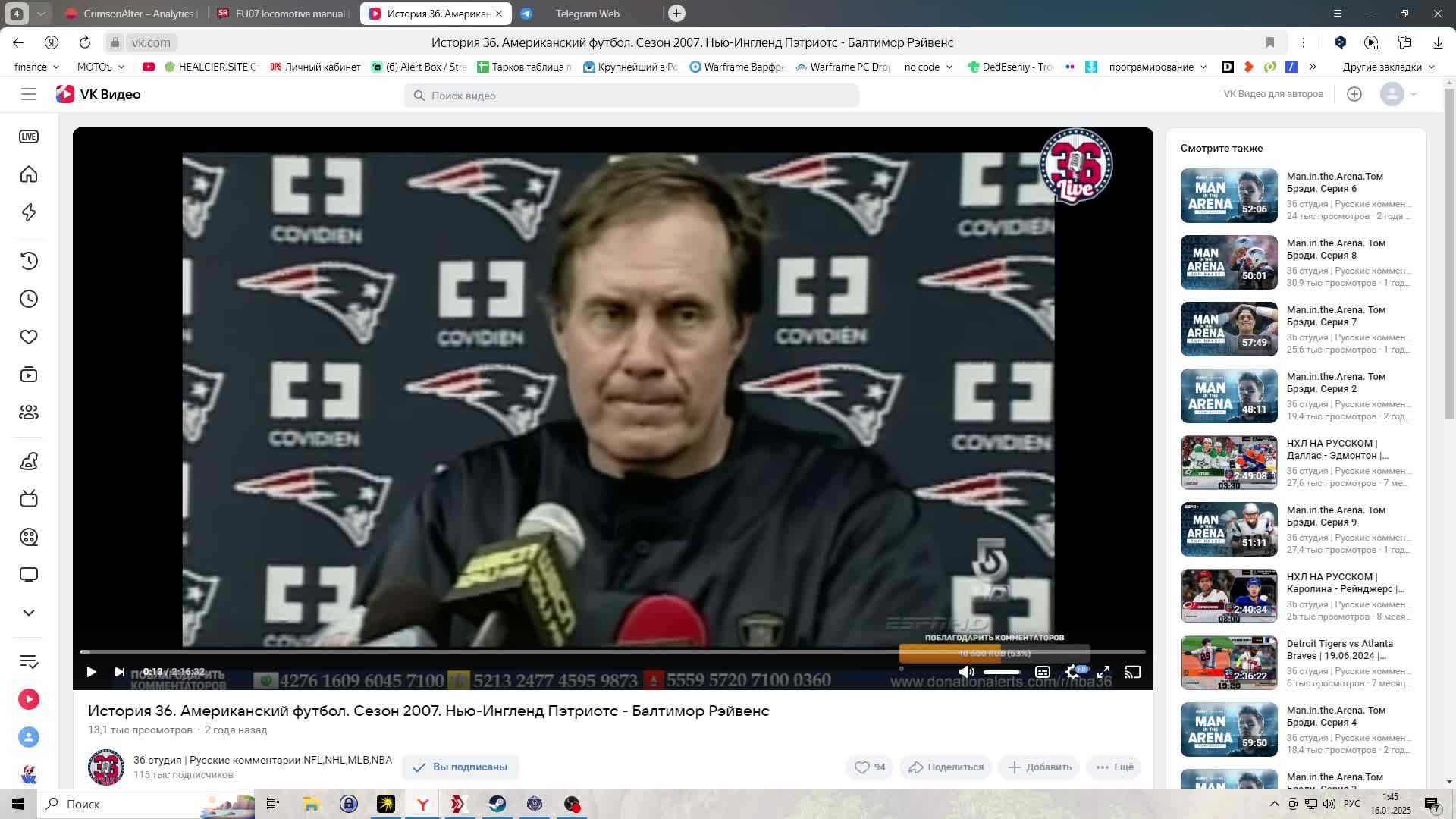Viewport: 1456px width, 819px height.
Task: Show hidden bookmarks overflow chevron
Action: tap(1313, 67)
